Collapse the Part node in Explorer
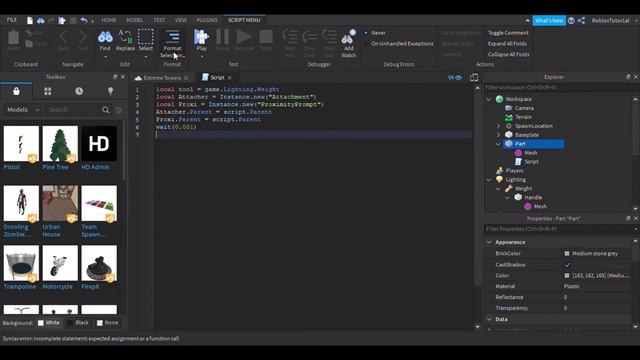 click(x=498, y=144)
